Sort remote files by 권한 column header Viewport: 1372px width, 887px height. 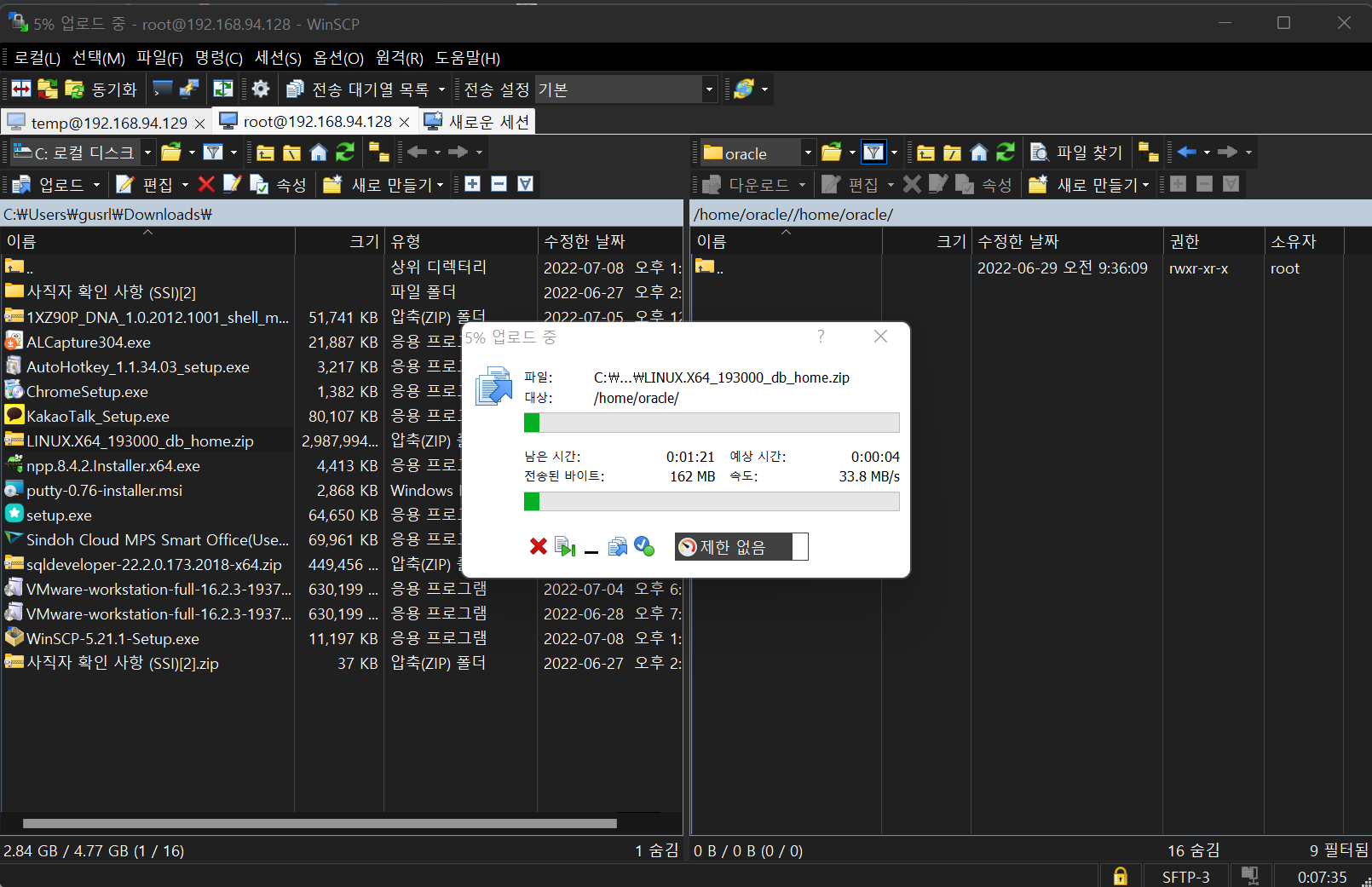pos(1213,241)
